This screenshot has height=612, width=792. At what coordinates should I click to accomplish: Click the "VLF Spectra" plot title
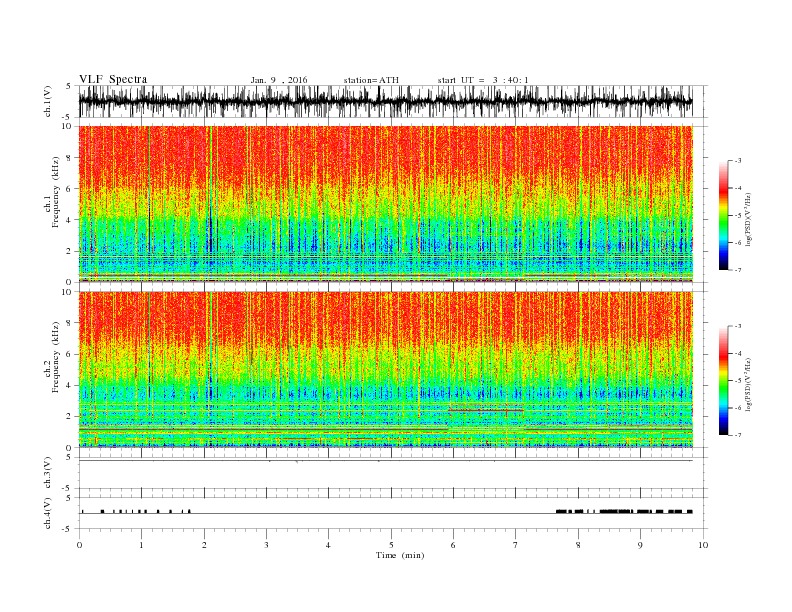(x=113, y=79)
